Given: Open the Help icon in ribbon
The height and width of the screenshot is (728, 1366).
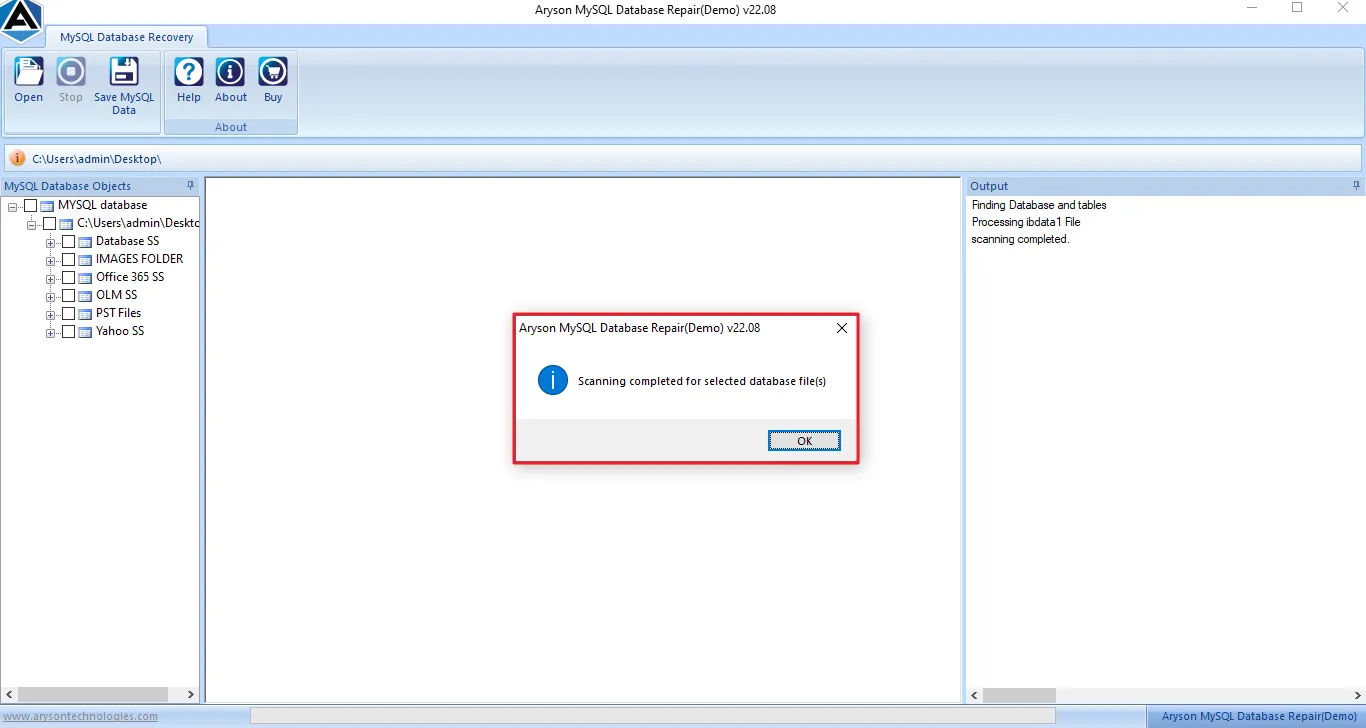Looking at the screenshot, I should (x=189, y=72).
